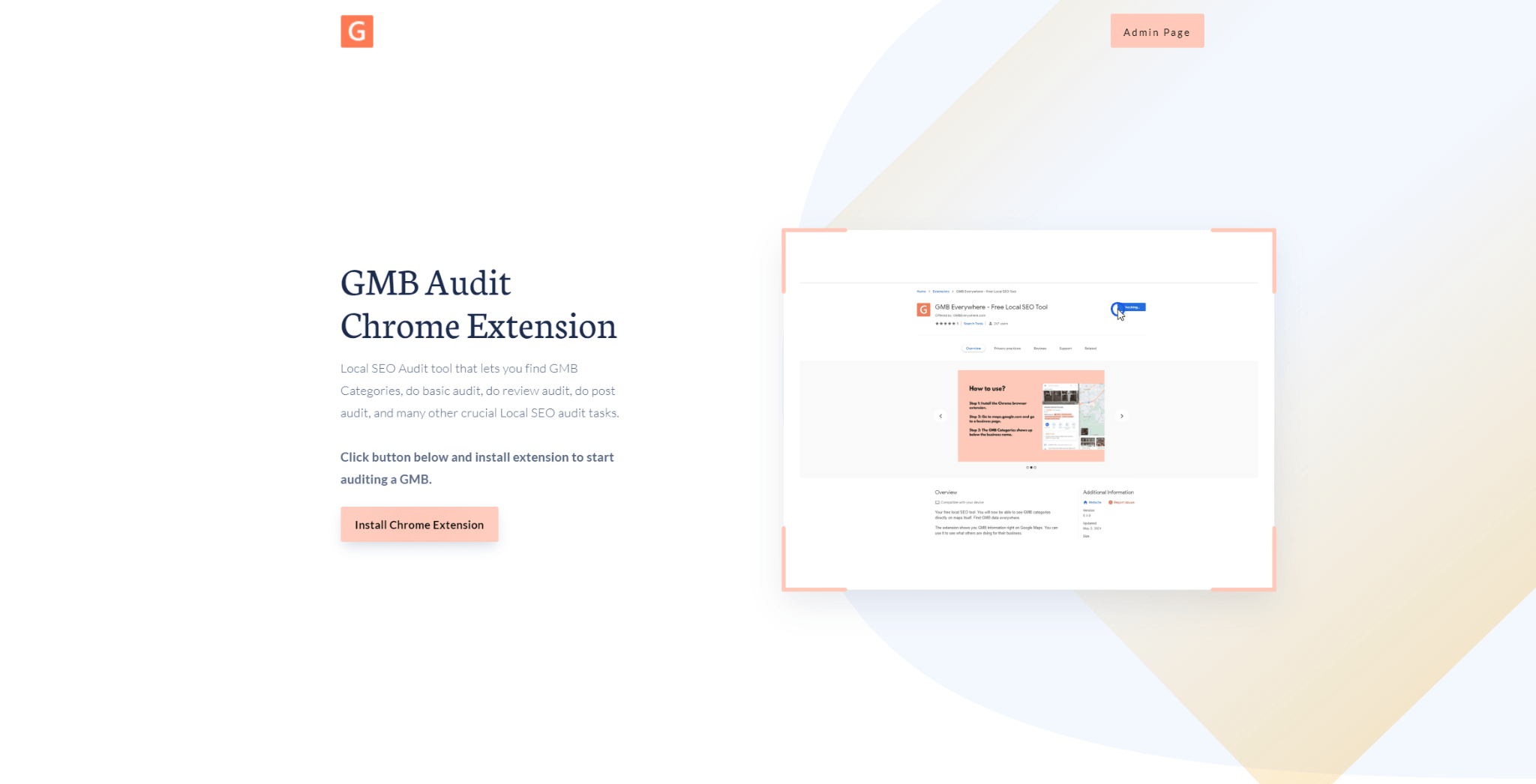1536x784 pixels.
Task: Click the Home breadcrumb link
Action: coord(921,292)
